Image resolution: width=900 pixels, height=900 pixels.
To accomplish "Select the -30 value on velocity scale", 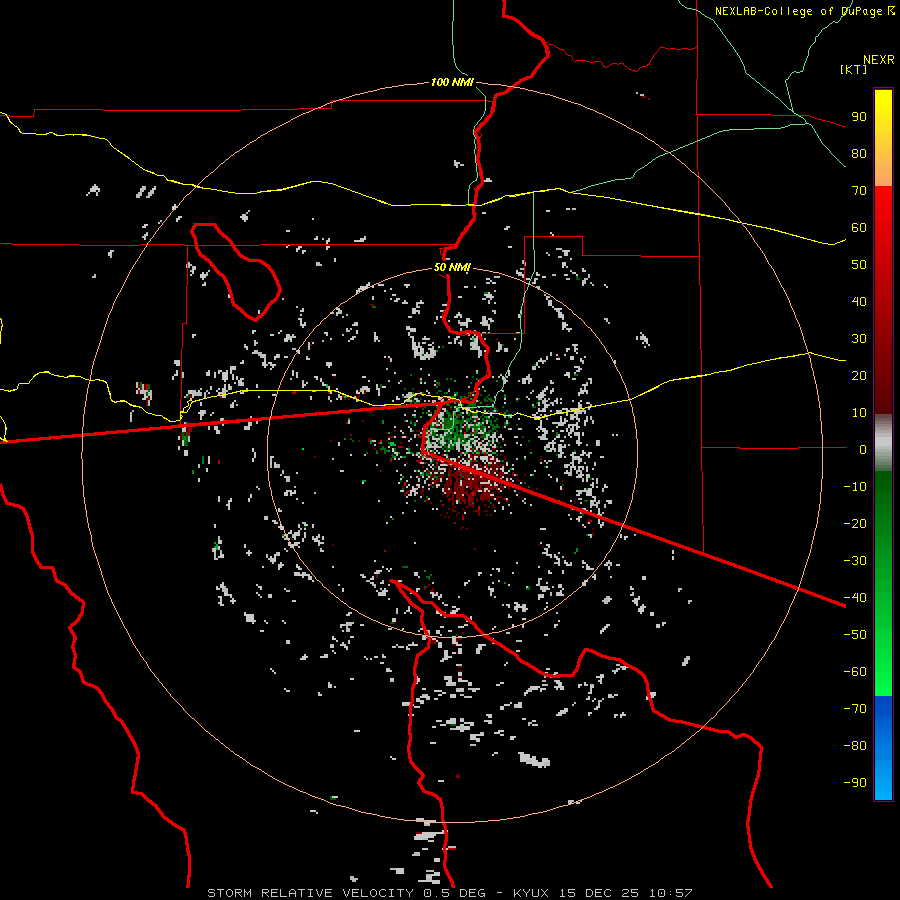I will pyautogui.click(x=855, y=561).
